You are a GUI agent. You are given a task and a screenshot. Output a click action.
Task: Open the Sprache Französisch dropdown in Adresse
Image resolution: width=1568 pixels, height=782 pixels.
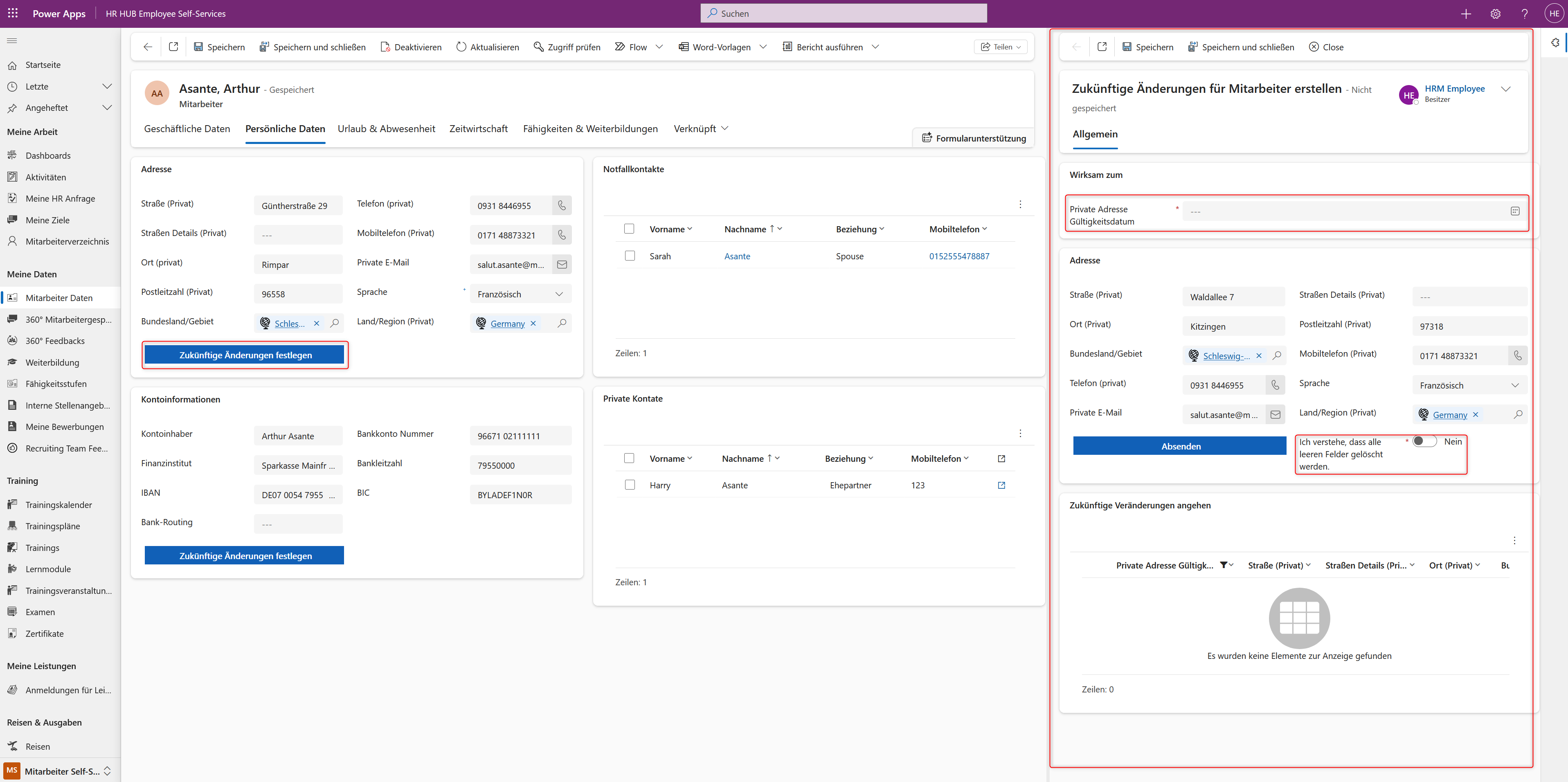point(520,294)
